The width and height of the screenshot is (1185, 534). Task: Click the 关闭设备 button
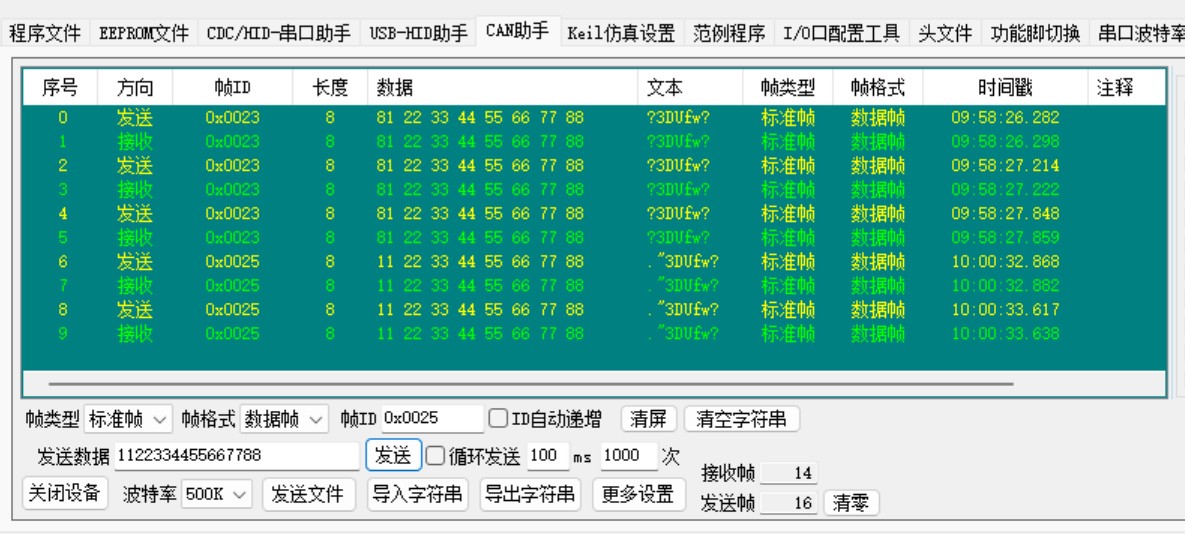coord(66,493)
